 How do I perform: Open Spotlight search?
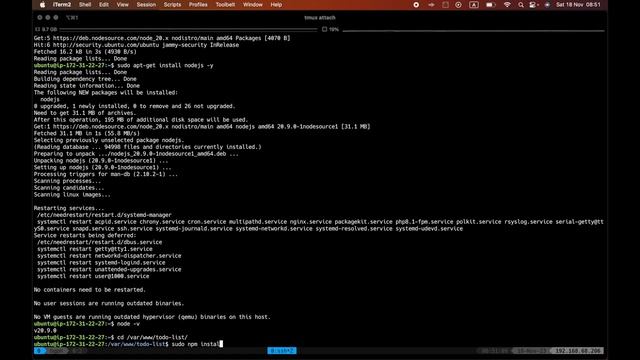(521, 5)
